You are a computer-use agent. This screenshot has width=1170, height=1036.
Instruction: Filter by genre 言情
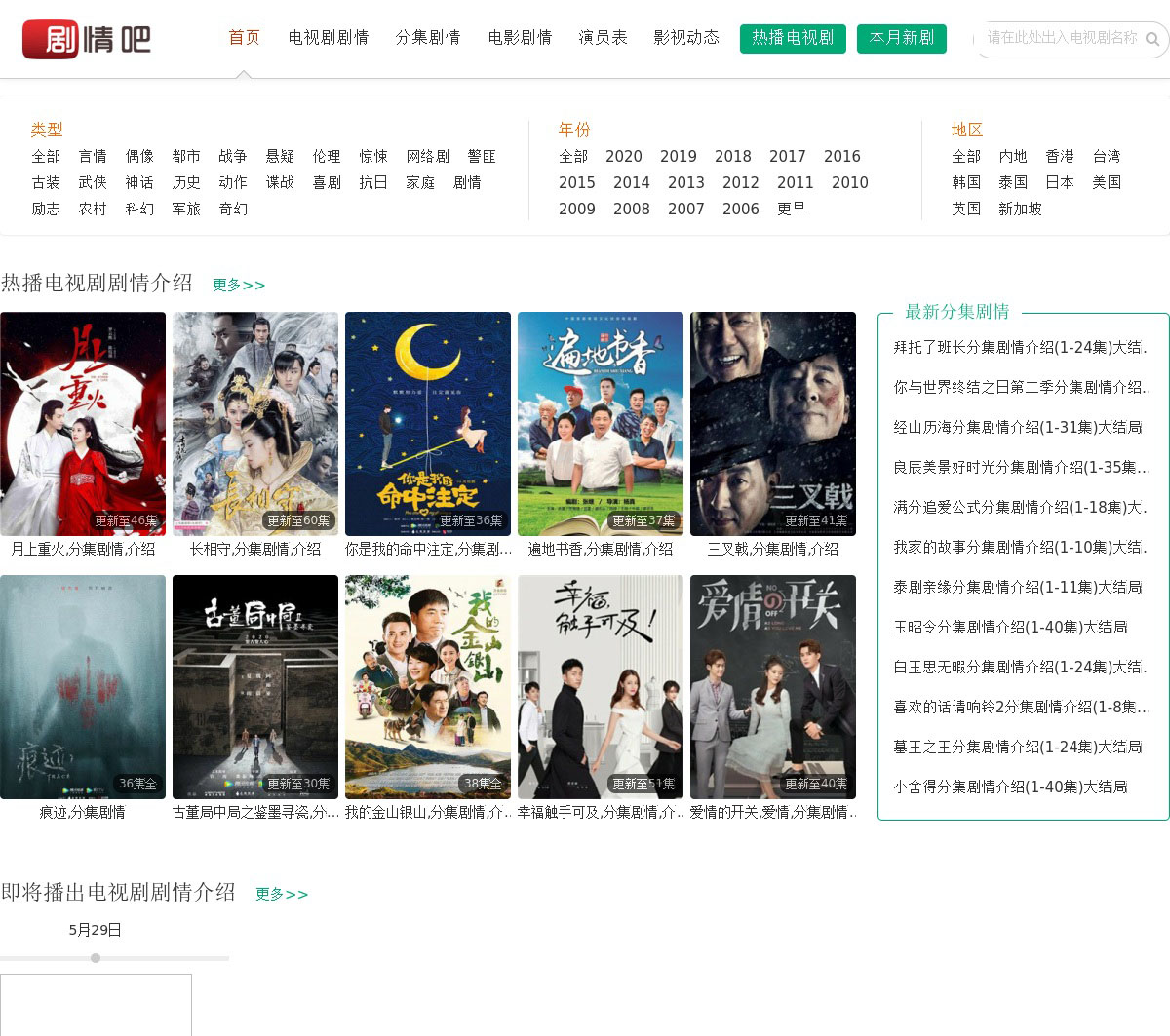point(93,157)
